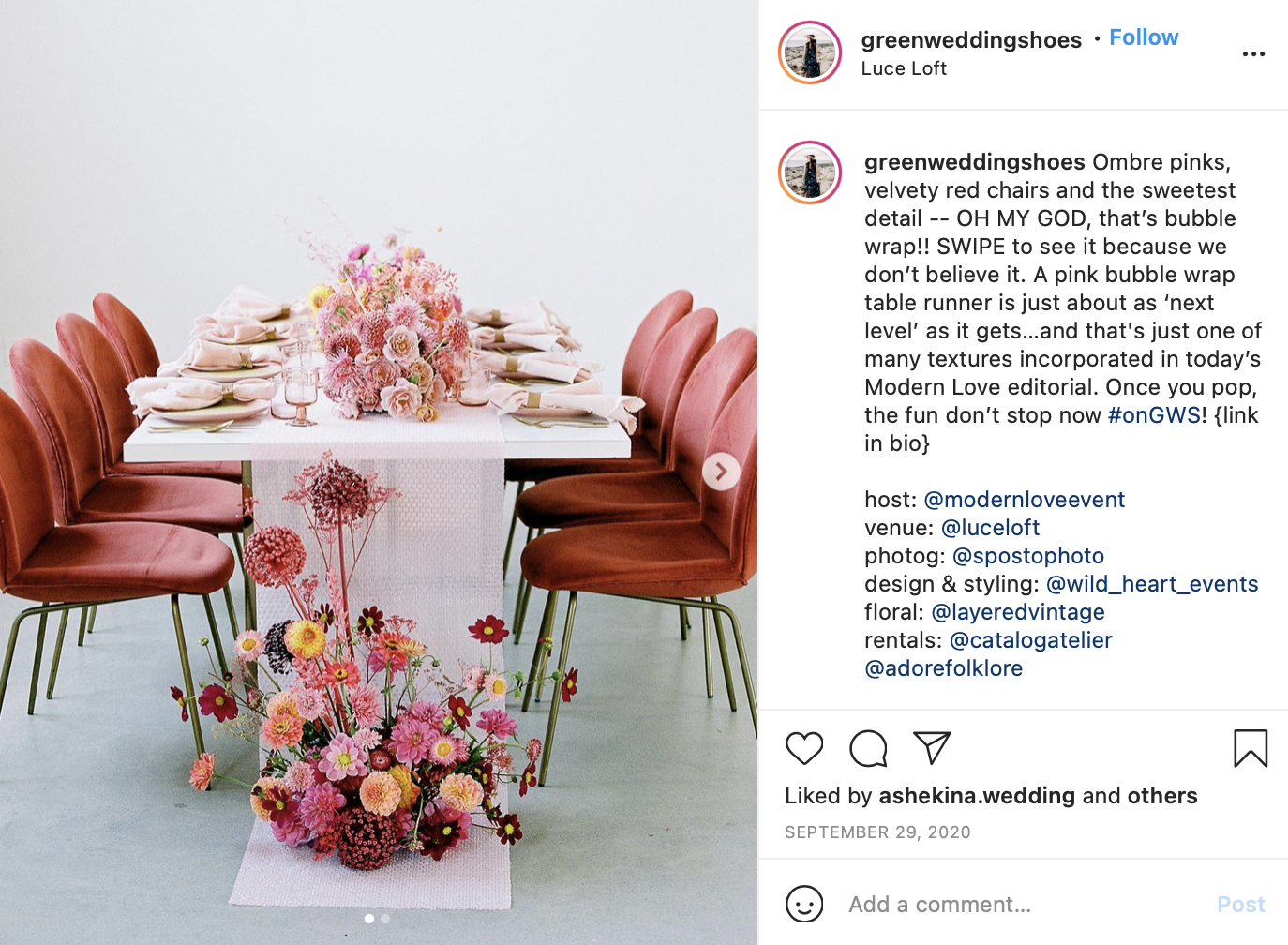Open the emoji picker smiley icon

point(804,904)
